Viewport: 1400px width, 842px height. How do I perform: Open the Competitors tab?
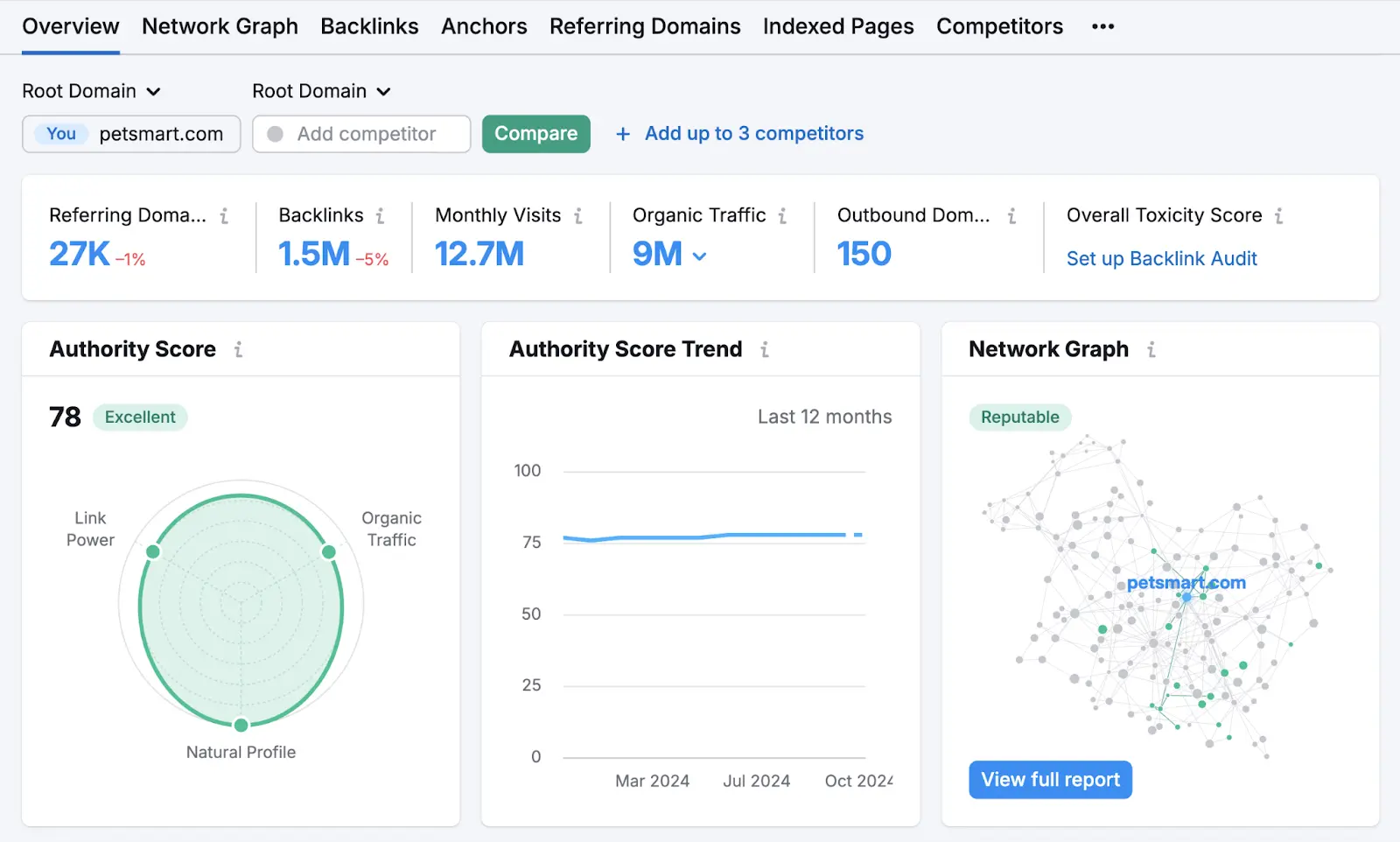pos(999,26)
